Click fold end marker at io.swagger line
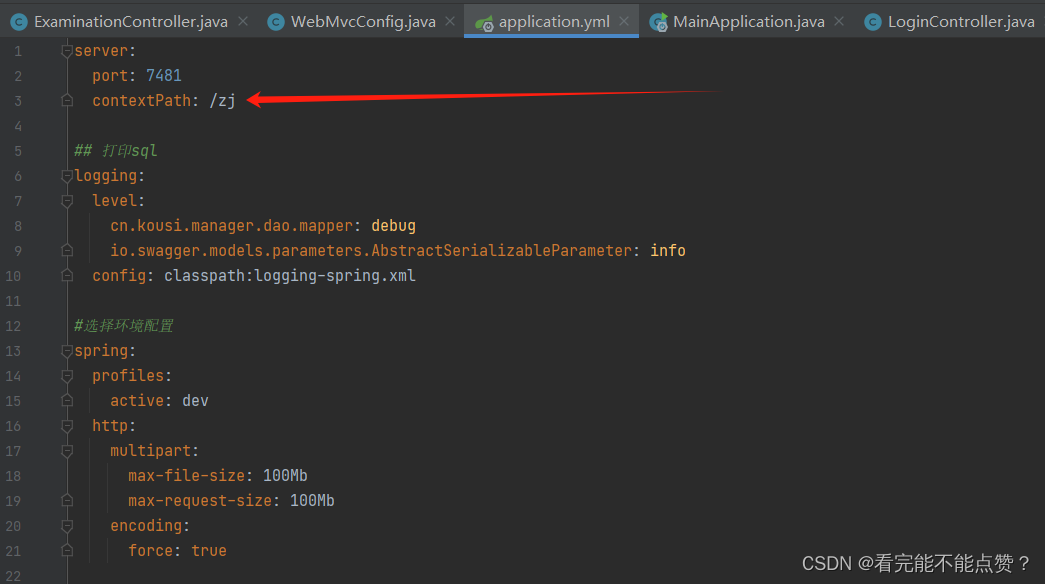Image resolution: width=1045 pixels, height=584 pixels. click(x=67, y=251)
